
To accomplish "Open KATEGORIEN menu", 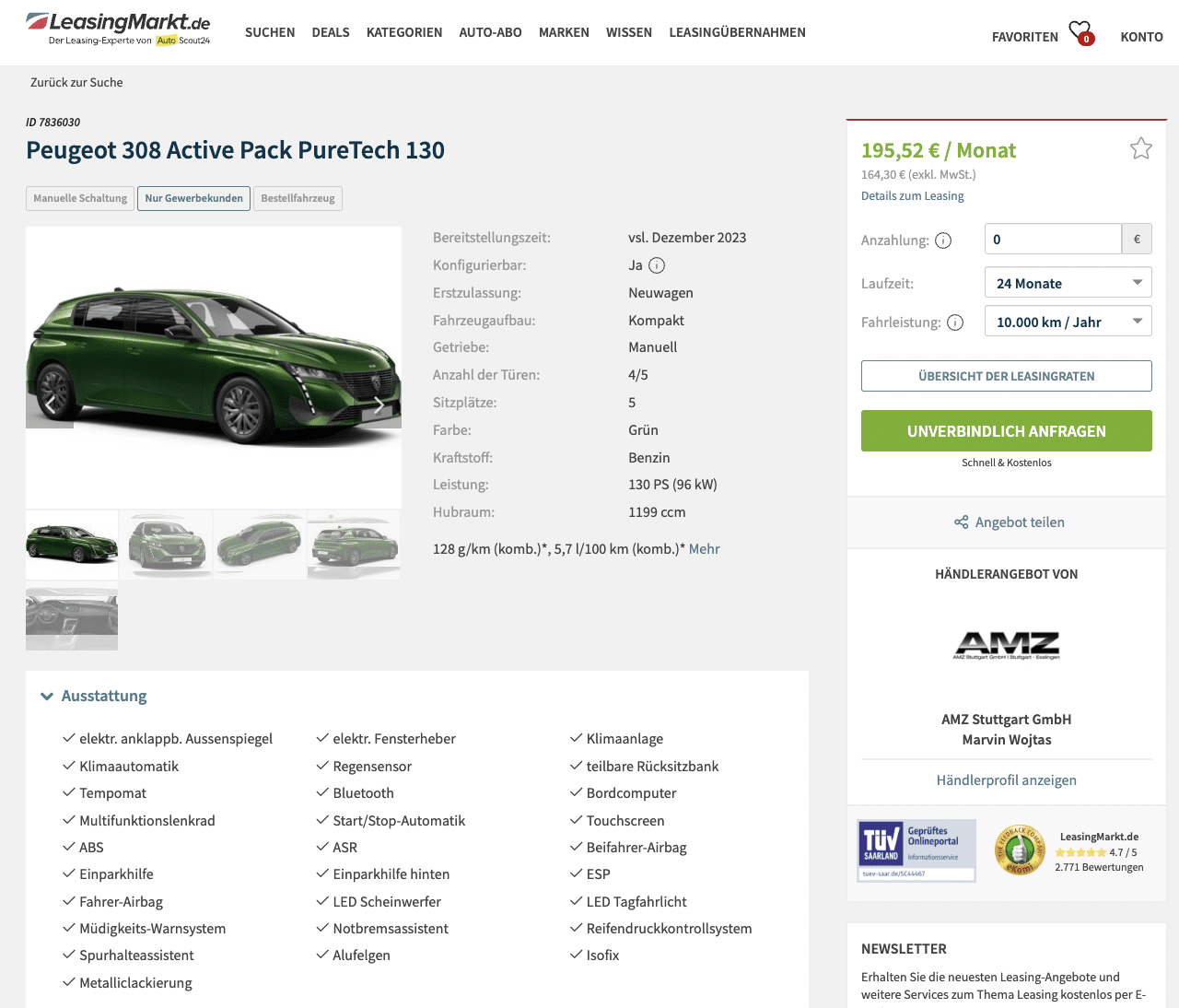I will 404,32.
